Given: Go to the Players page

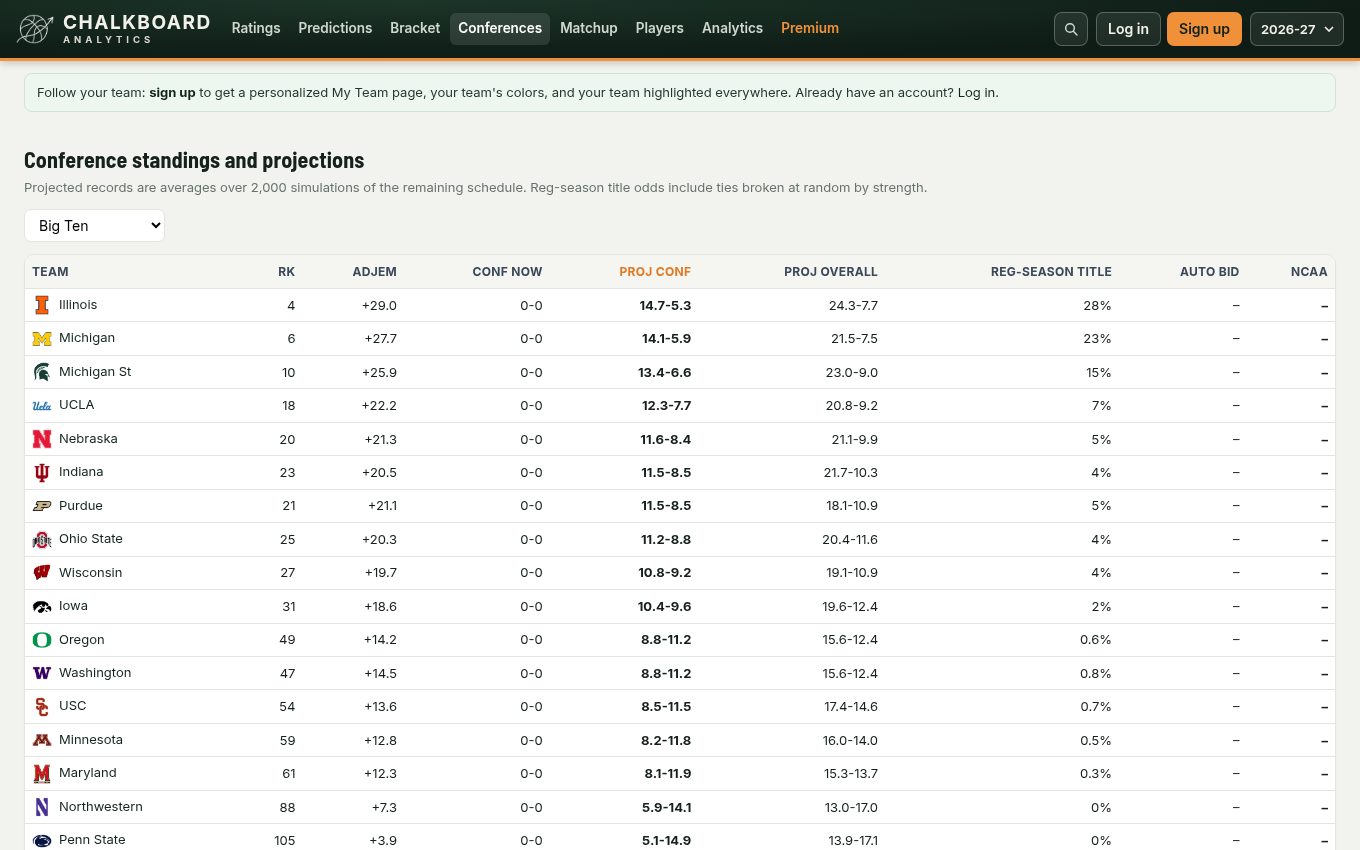Looking at the screenshot, I should pos(660,28).
